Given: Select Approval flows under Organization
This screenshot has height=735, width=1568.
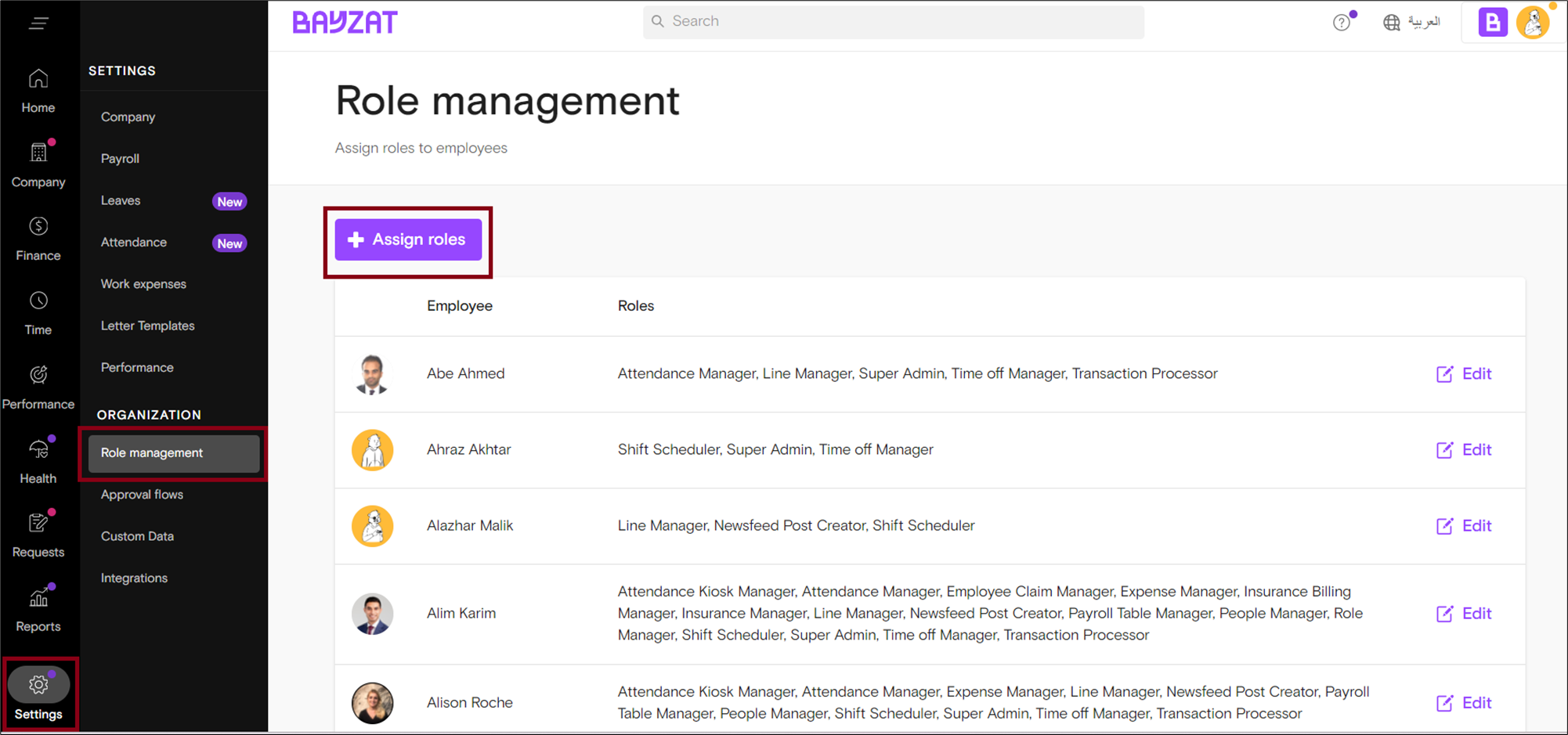Looking at the screenshot, I should coord(142,494).
